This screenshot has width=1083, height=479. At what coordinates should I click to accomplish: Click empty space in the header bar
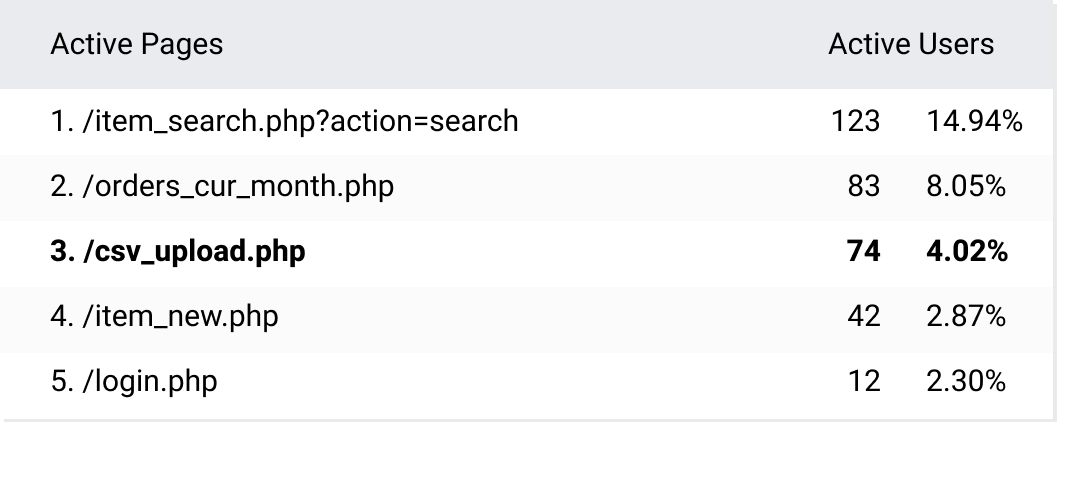520,45
